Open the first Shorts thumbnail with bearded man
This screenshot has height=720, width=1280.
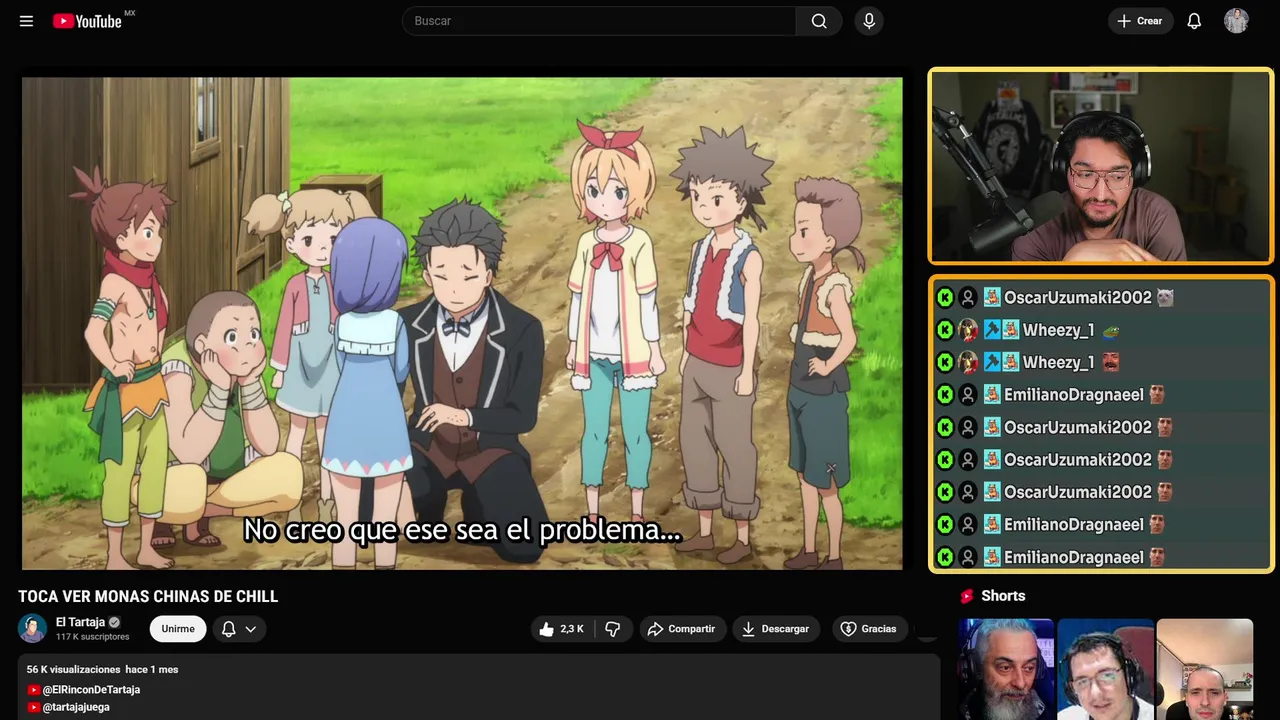click(1006, 669)
